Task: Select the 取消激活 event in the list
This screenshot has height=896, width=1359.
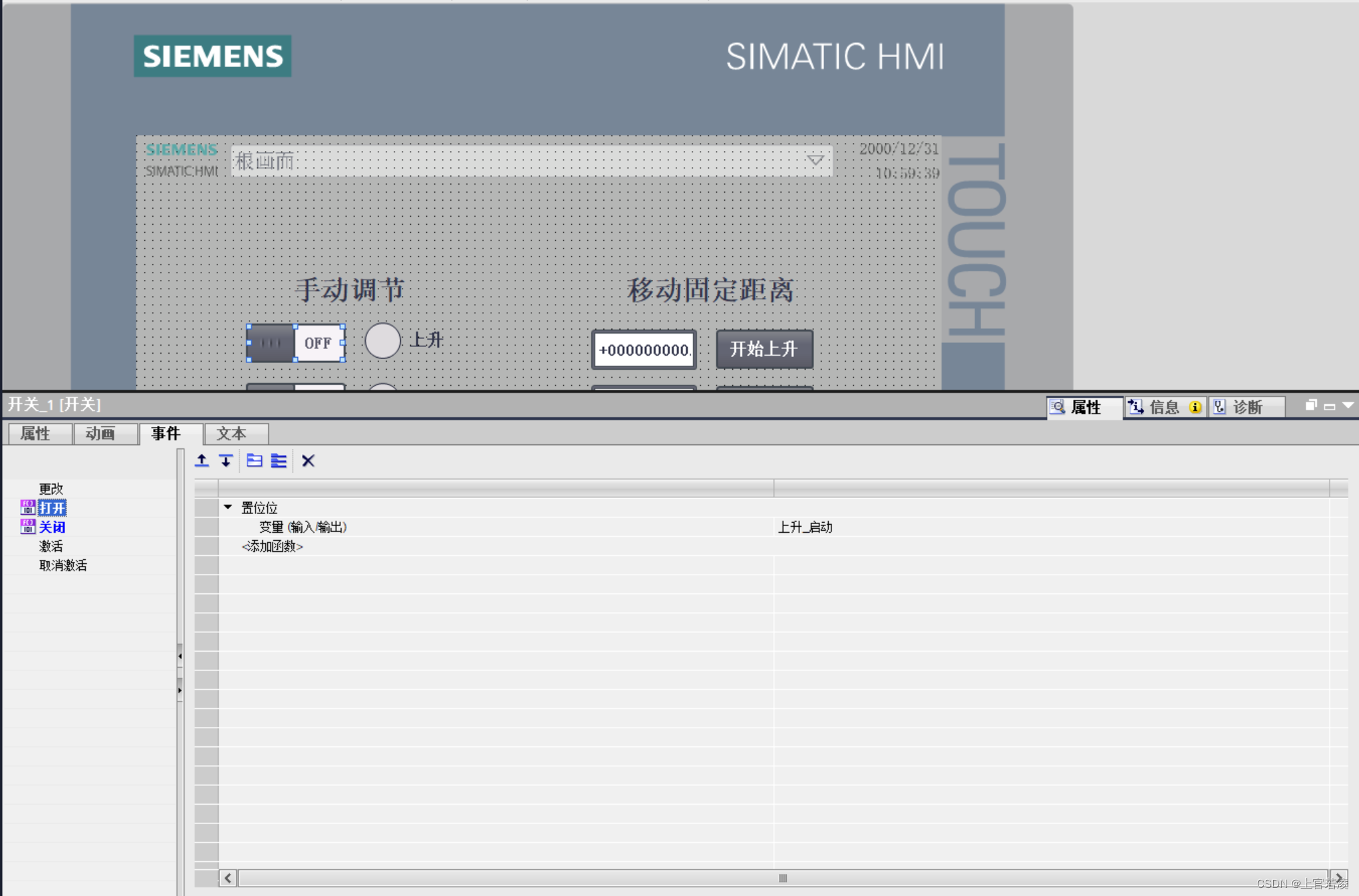Action: pyautogui.click(x=62, y=565)
